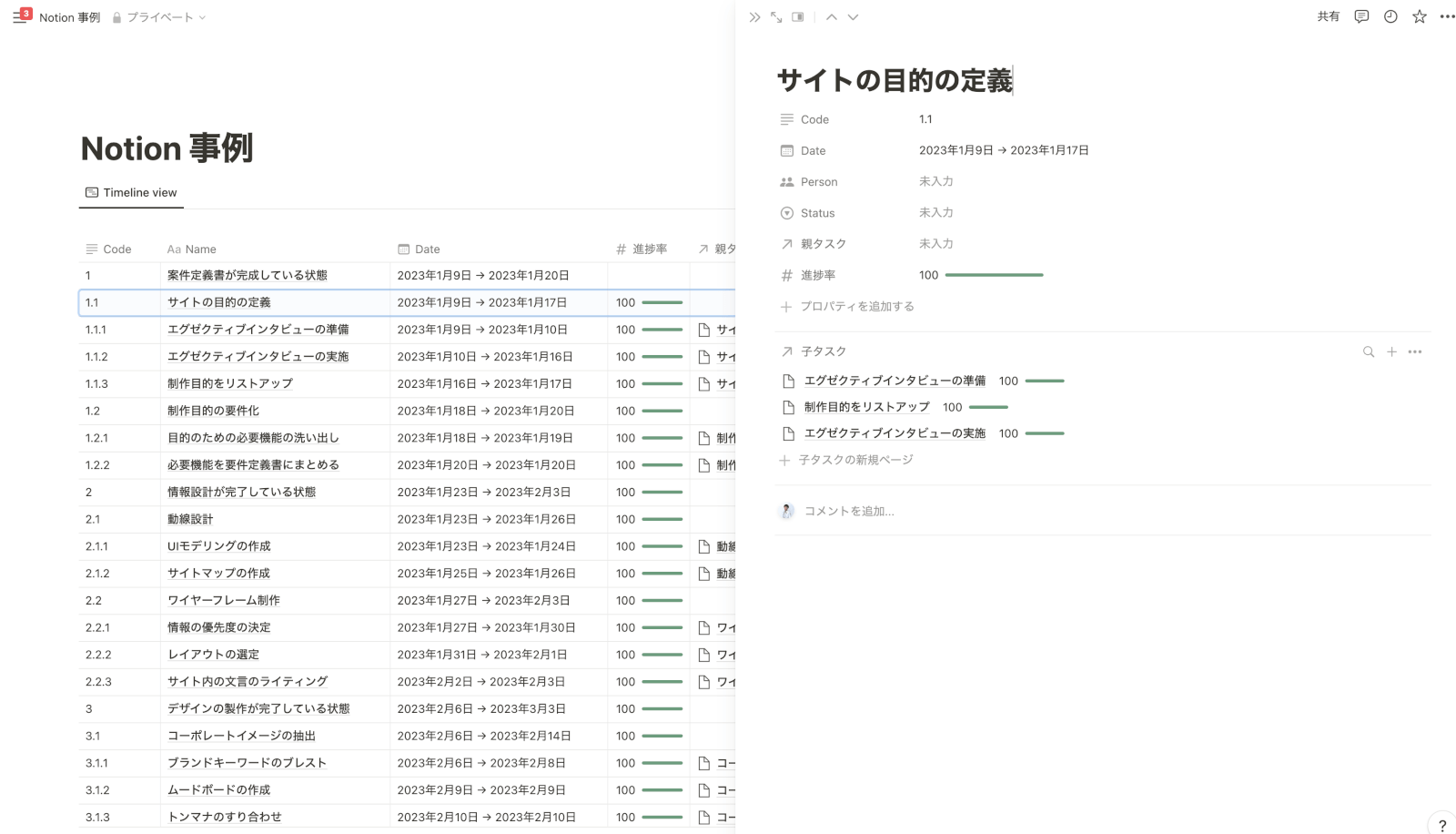Click the Code column header

click(108, 249)
